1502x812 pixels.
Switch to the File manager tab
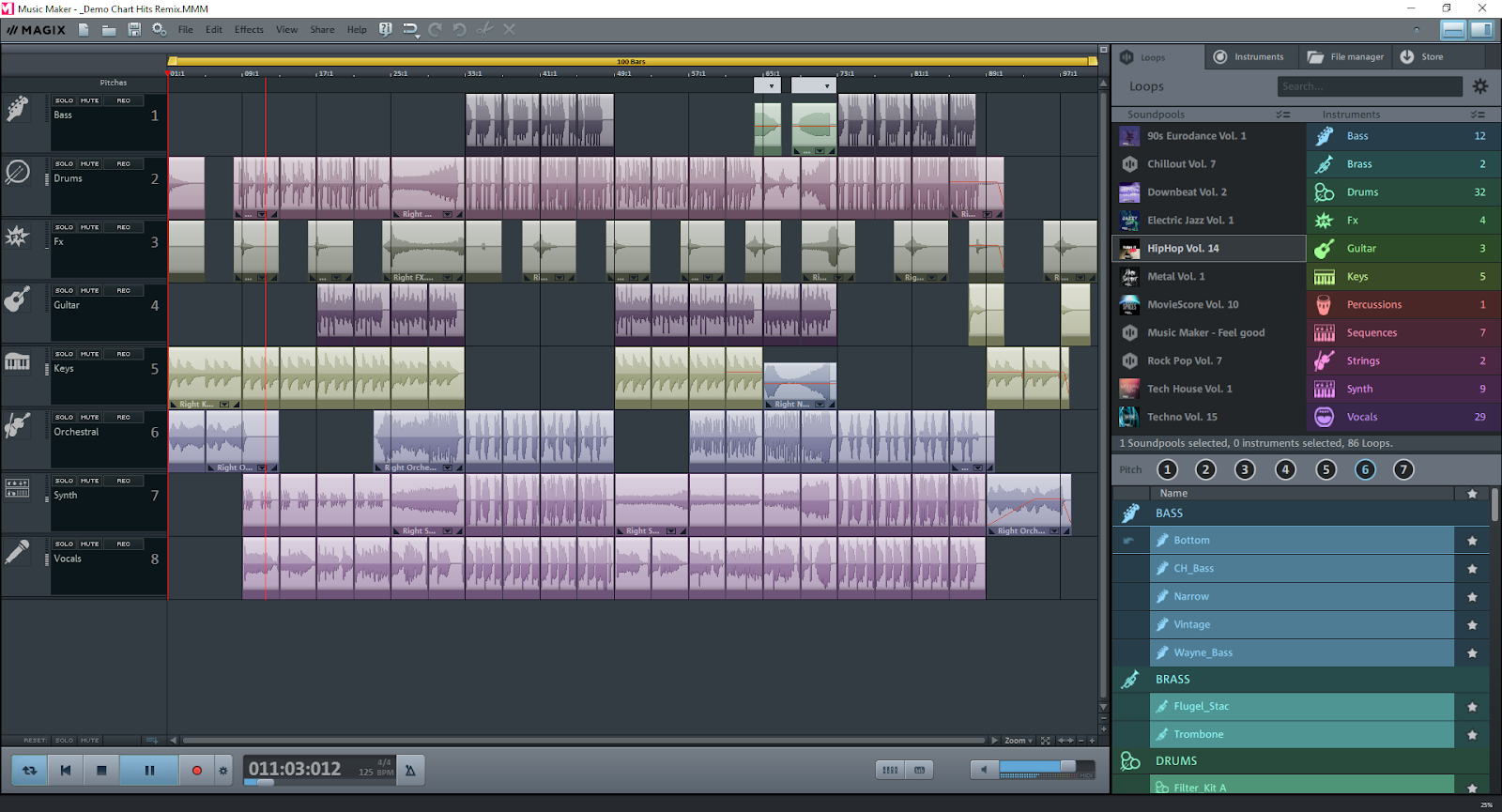click(1345, 56)
